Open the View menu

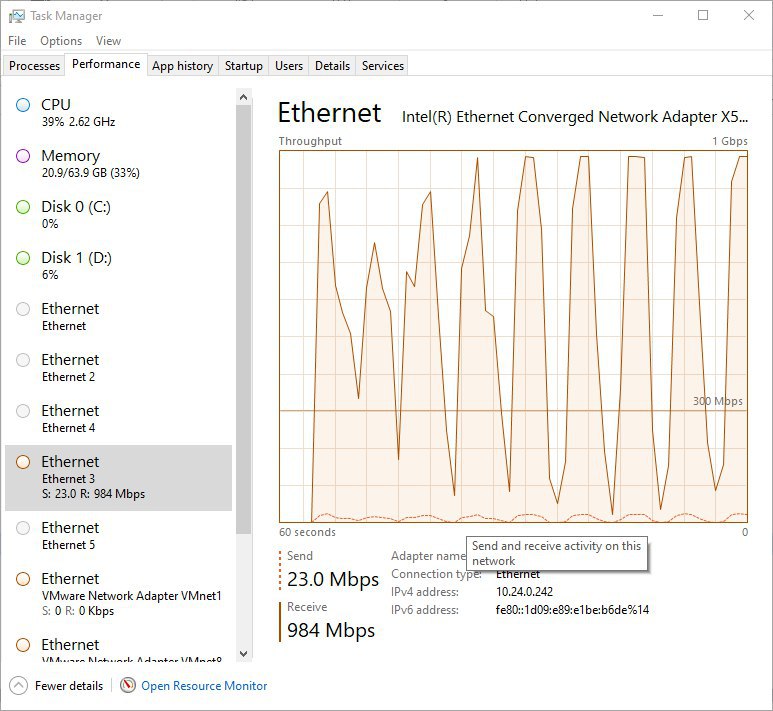(x=108, y=41)
